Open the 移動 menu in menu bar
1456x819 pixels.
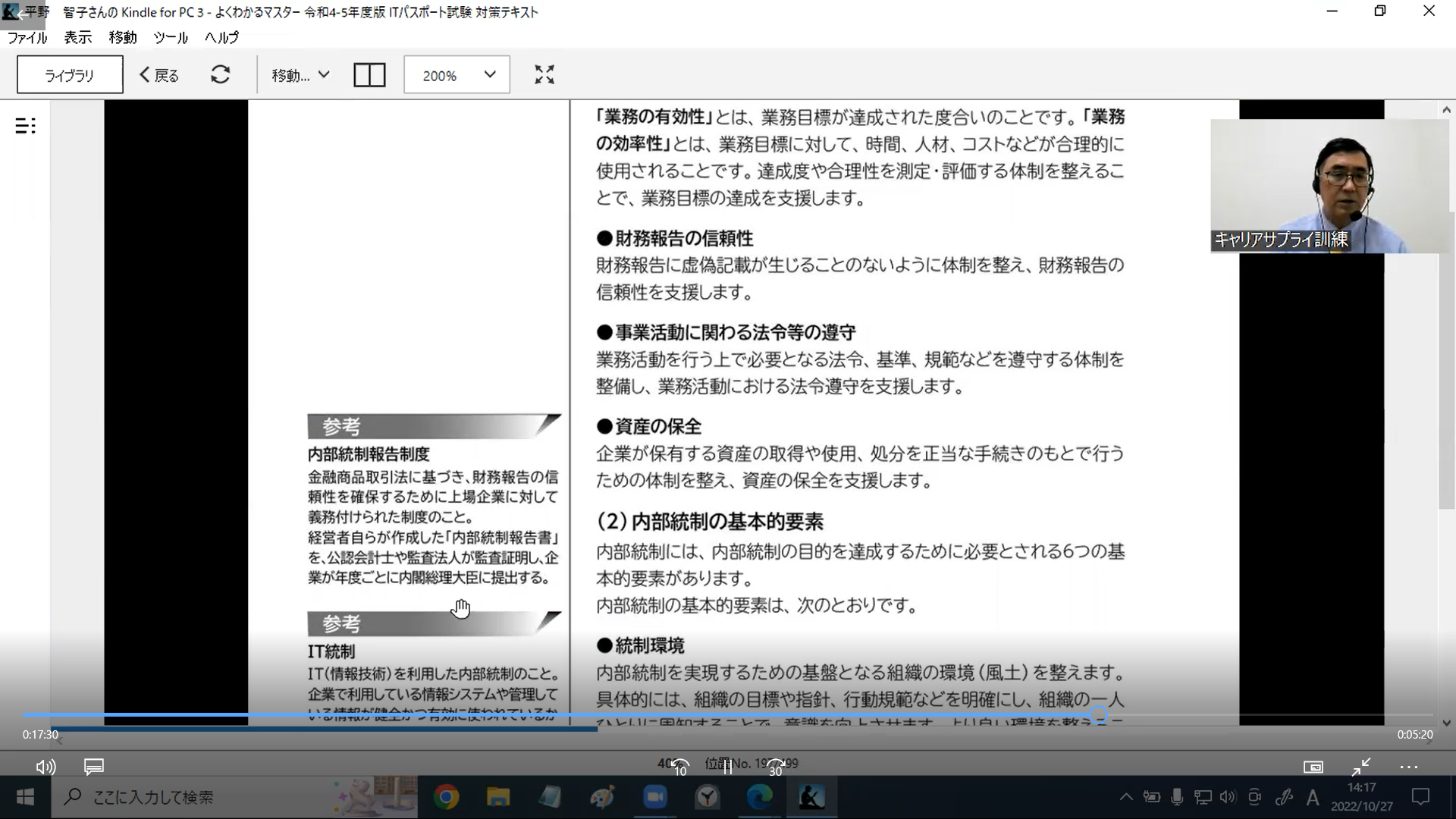point(123,37)
